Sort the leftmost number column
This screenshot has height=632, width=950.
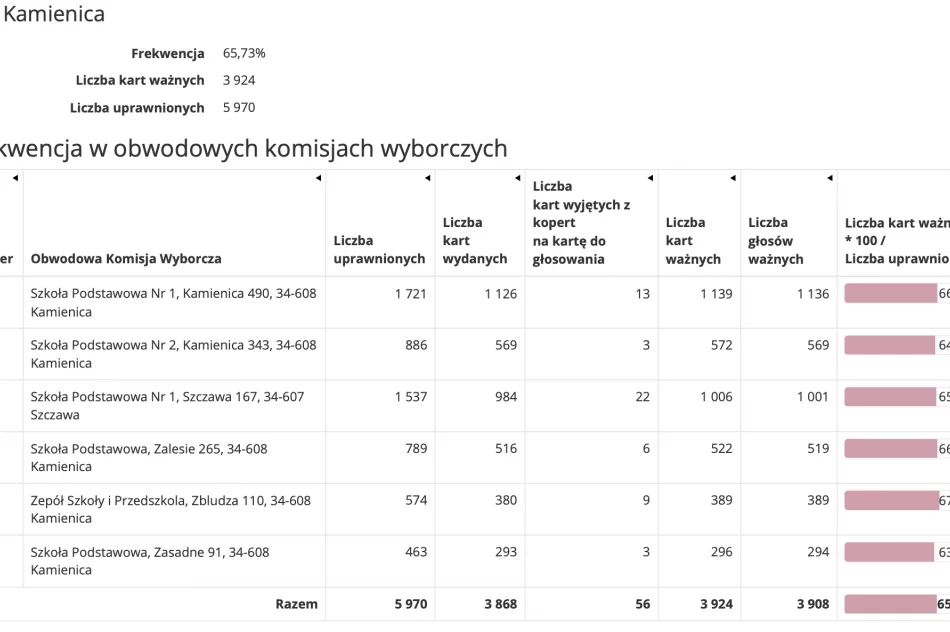click(x=14, y=177)
